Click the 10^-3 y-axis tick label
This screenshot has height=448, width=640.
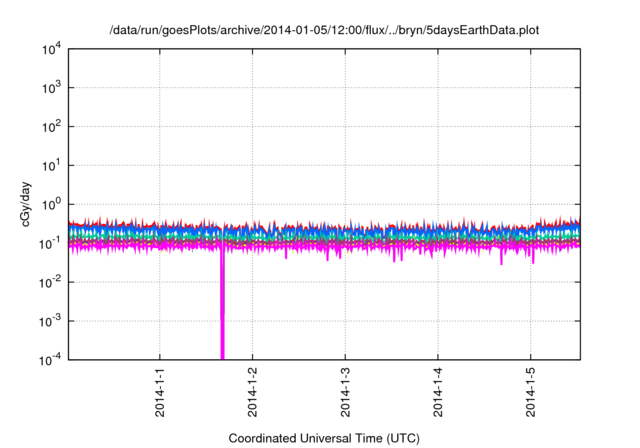tap(50, 322)
